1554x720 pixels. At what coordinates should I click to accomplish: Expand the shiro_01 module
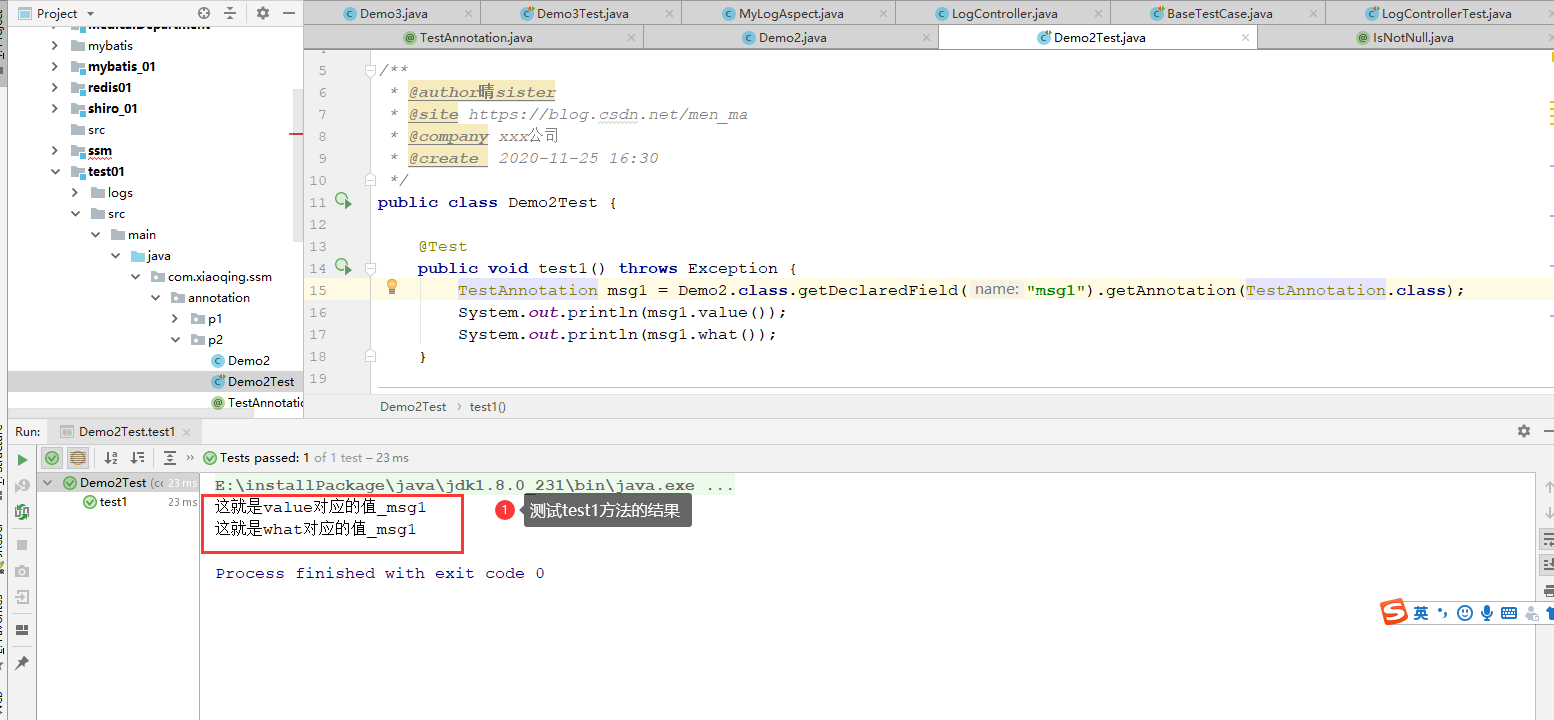[55, 109]
